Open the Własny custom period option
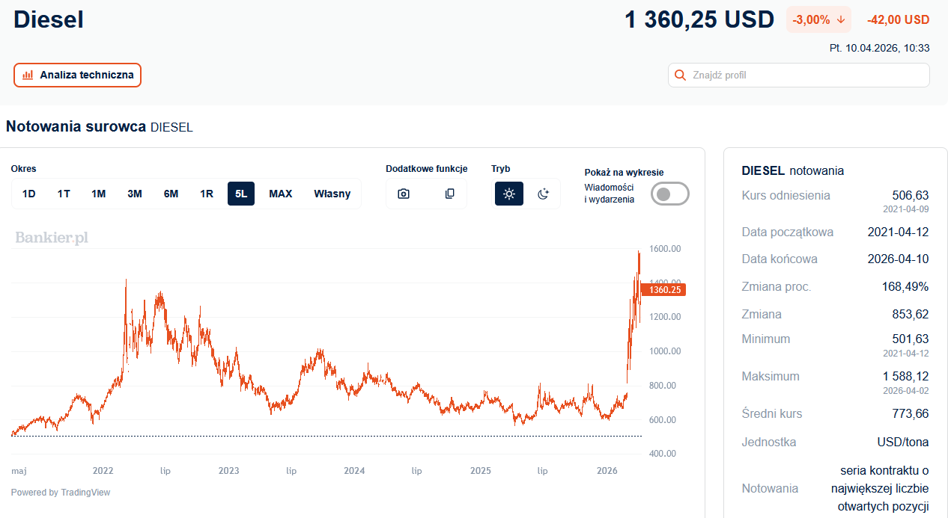948x518 pixels. coord(332,193)
